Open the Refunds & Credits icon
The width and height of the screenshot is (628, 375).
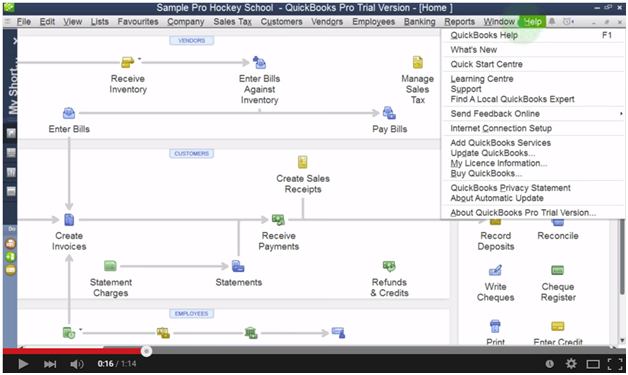click(x=389, y=266)
